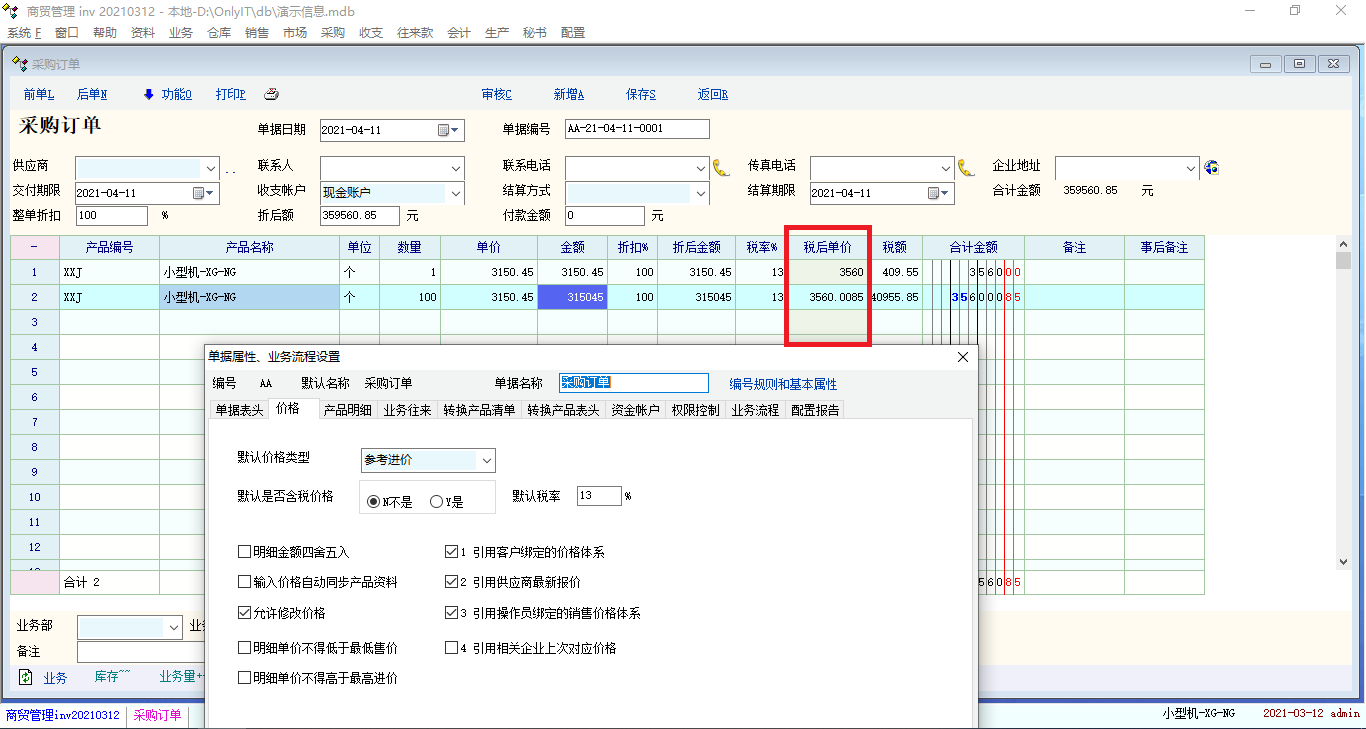Expand the 收支帐户 combo box
1366x729 pixels.
[455, 192]
